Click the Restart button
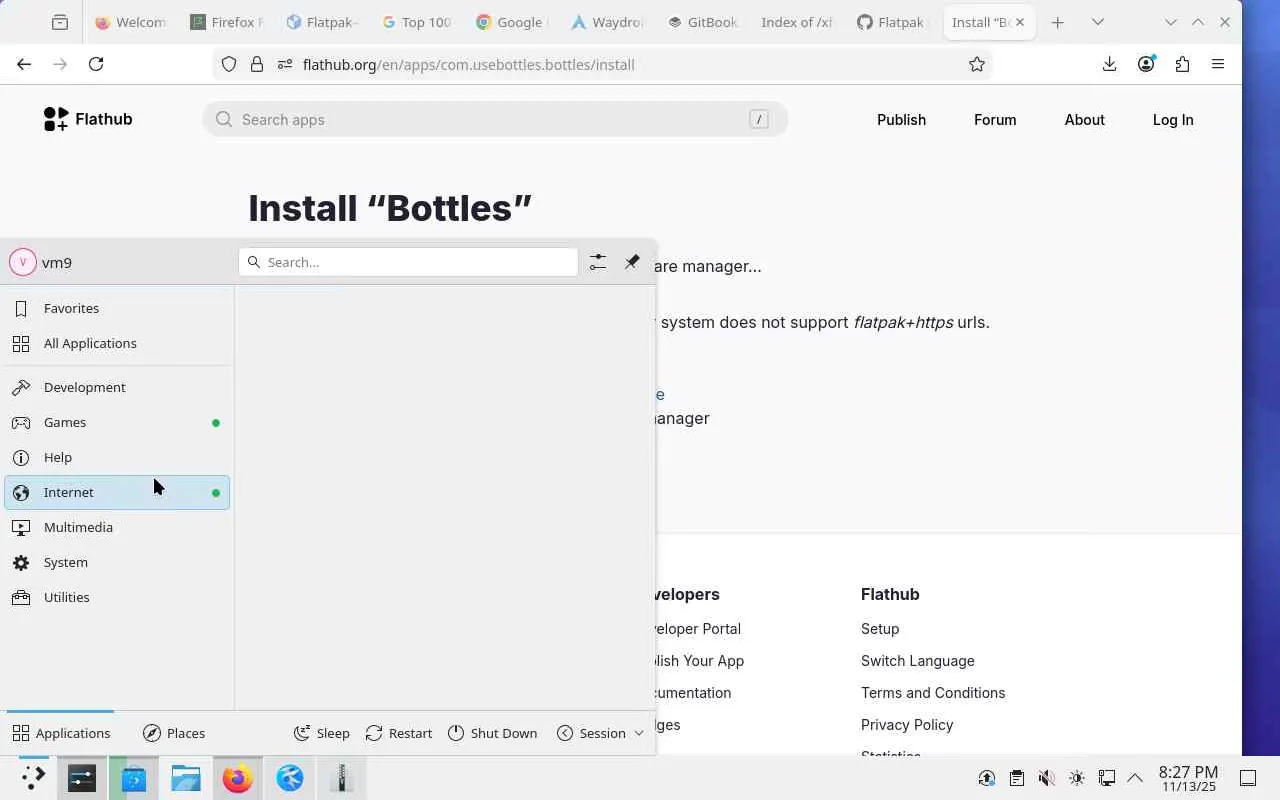Viewport: 1280px width, 800px height. pos(399,733)
